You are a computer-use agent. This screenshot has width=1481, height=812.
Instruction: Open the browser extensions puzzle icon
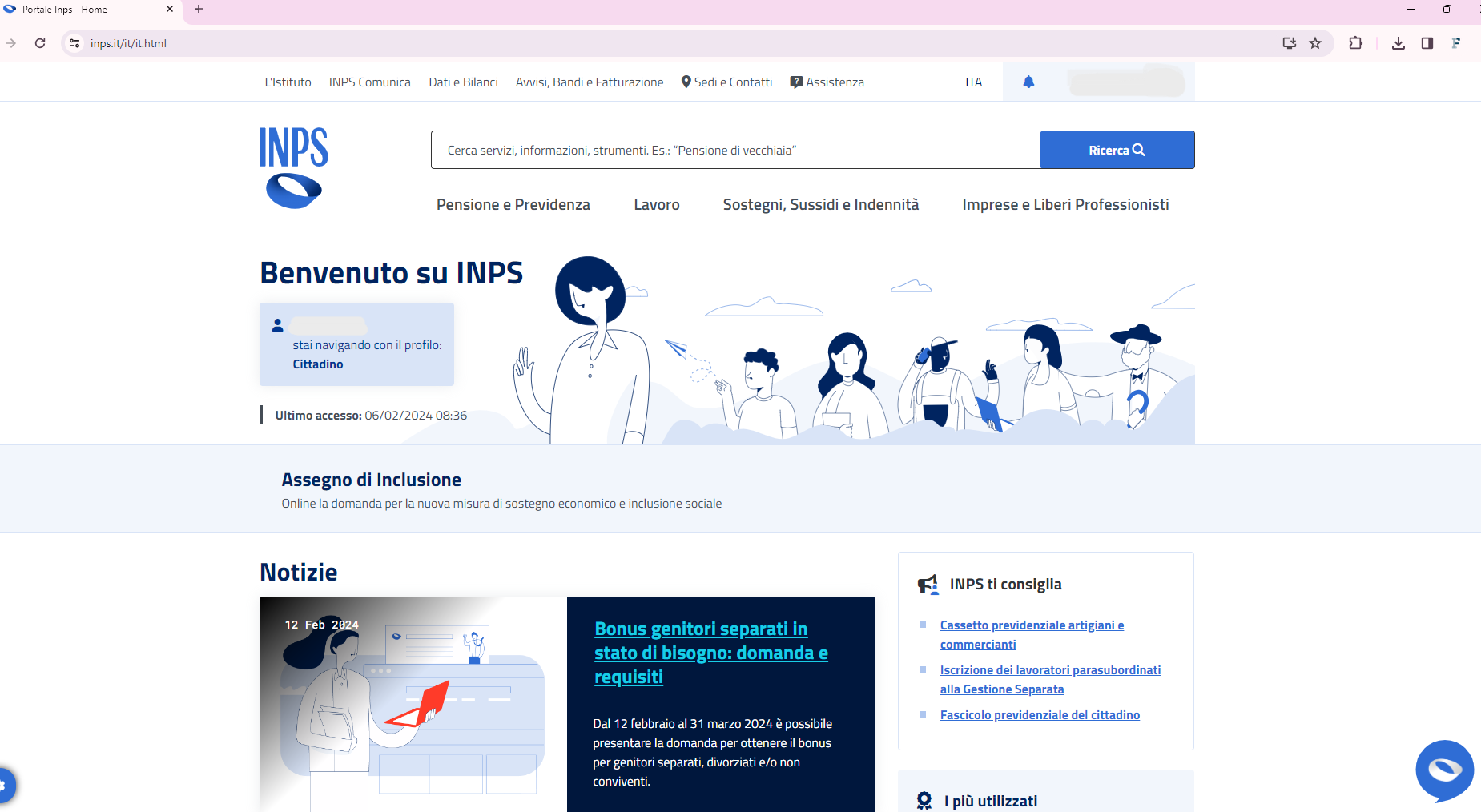(x=1355, y=43)
